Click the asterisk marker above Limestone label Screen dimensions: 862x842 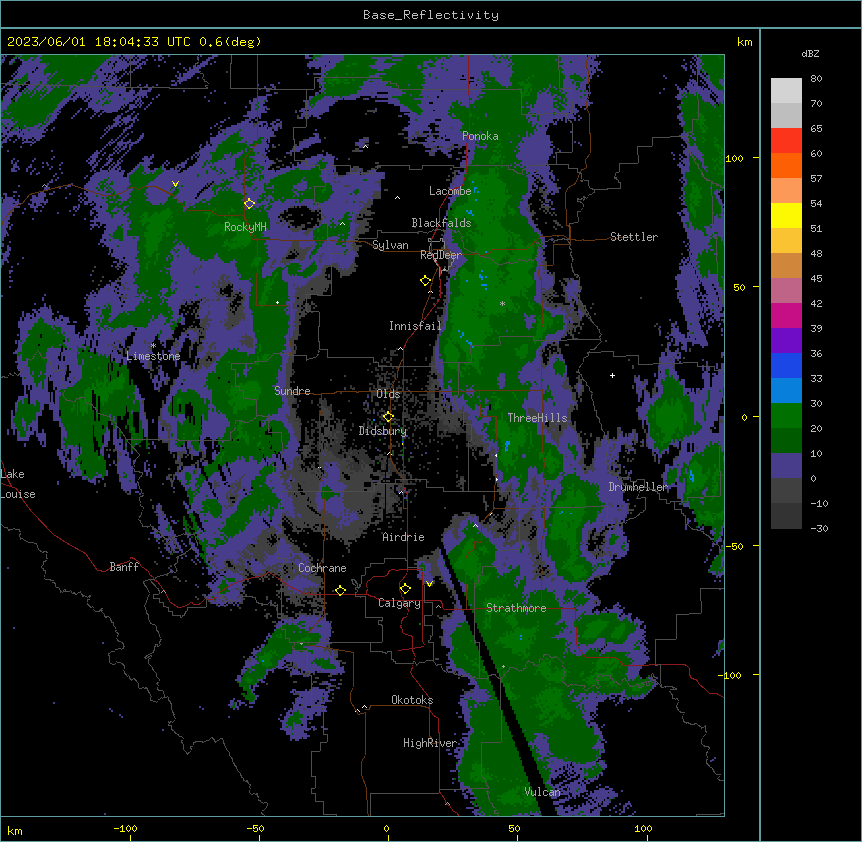(154, 345)
